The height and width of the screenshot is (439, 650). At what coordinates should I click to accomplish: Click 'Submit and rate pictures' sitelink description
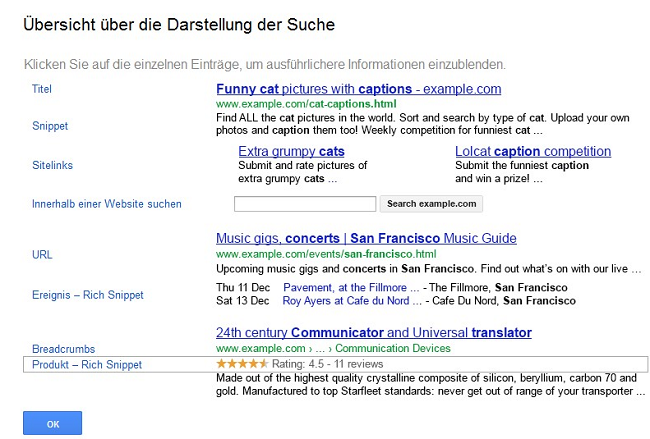303,172
